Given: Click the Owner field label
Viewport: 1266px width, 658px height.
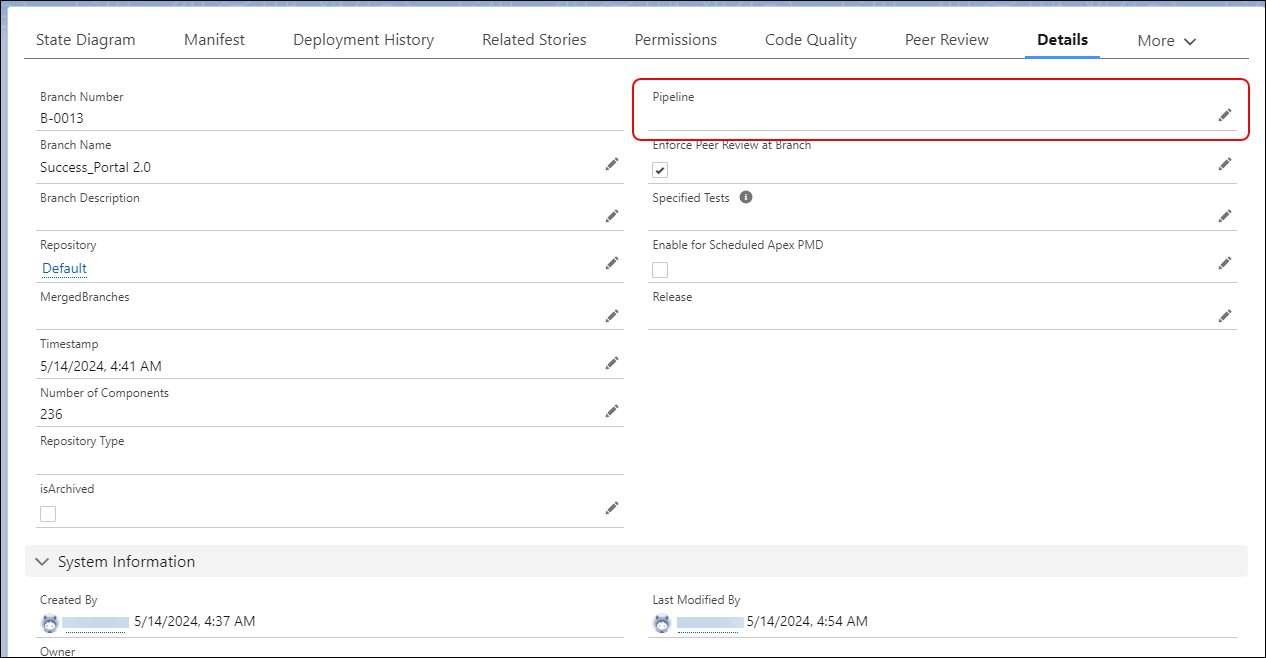Looking at the screenshot, I should click(x=57, y=652).
